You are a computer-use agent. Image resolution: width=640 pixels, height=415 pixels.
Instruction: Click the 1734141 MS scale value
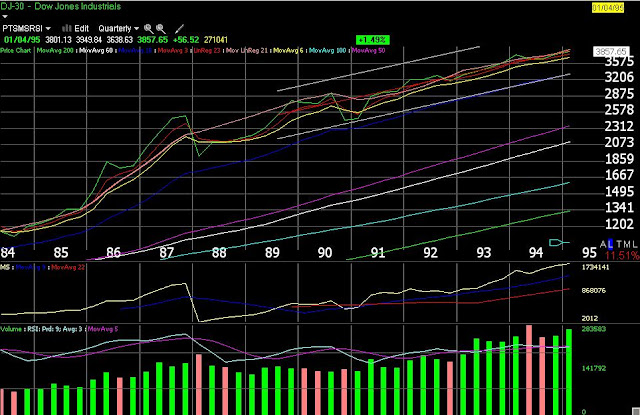click(595, 267)
